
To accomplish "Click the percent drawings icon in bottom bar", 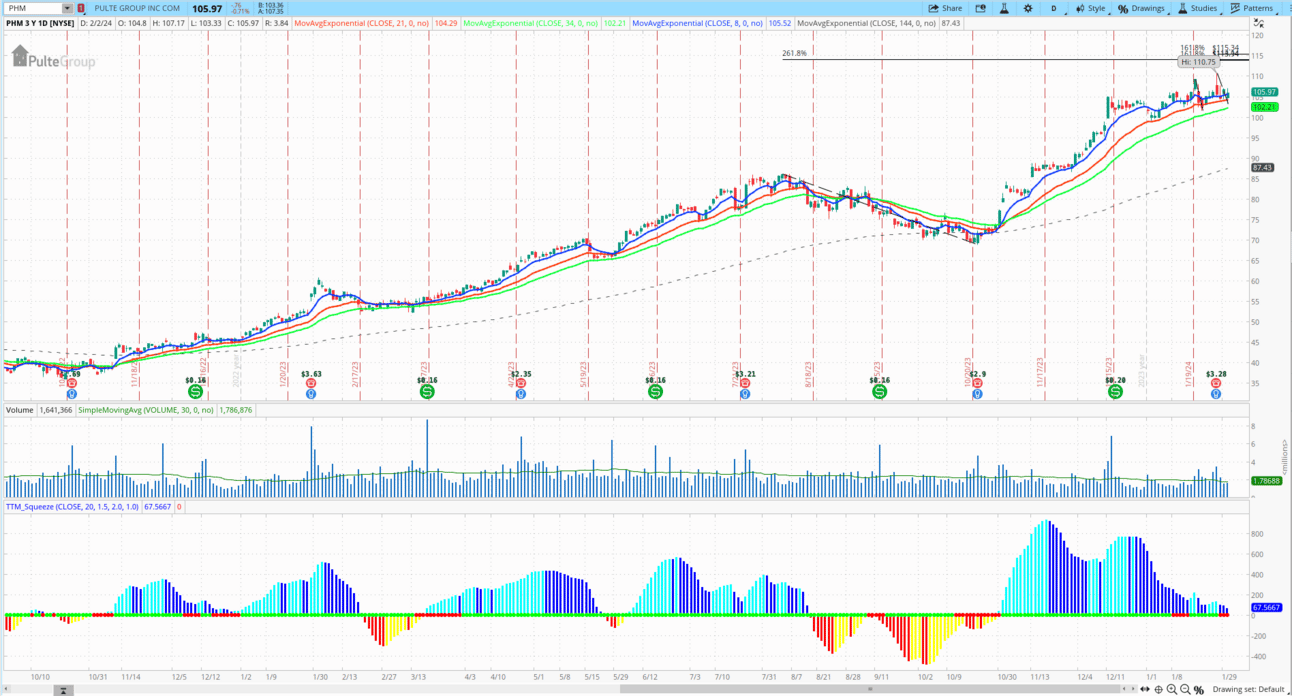I will [1198, 689].
